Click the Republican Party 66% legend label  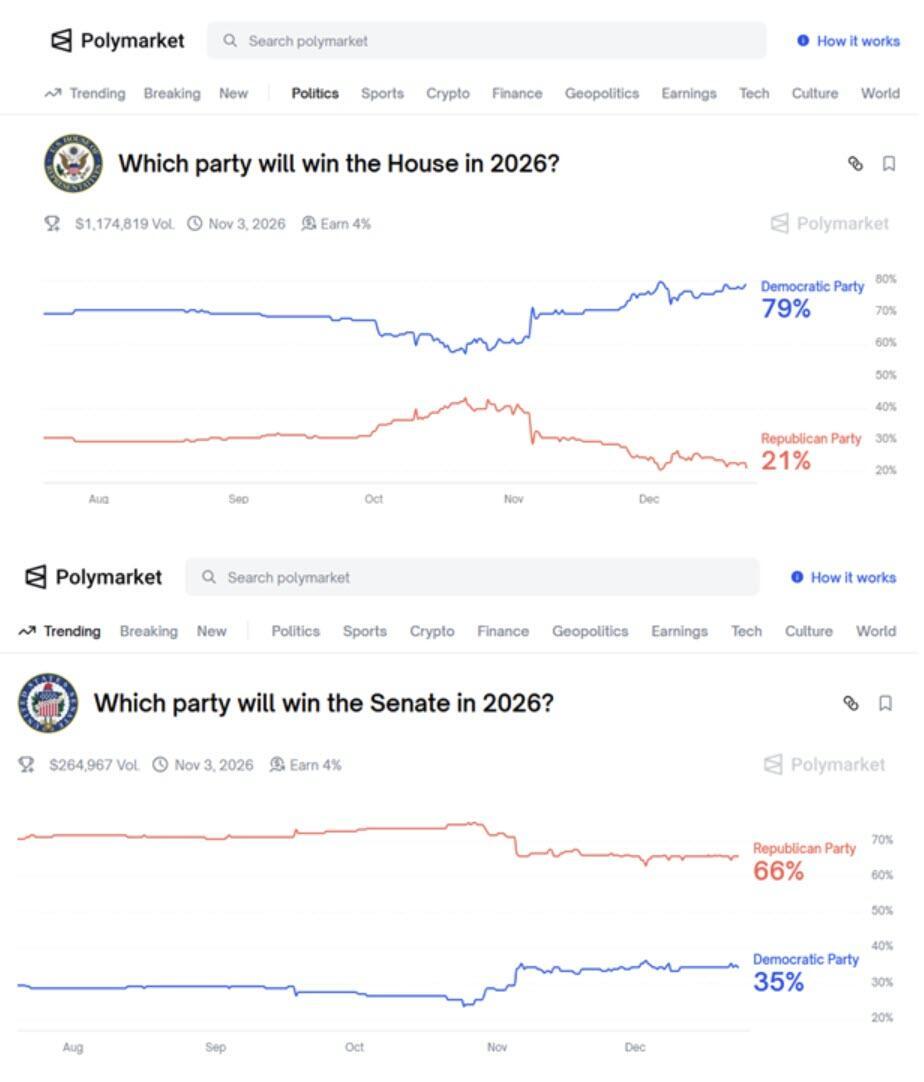pos(803,860)
